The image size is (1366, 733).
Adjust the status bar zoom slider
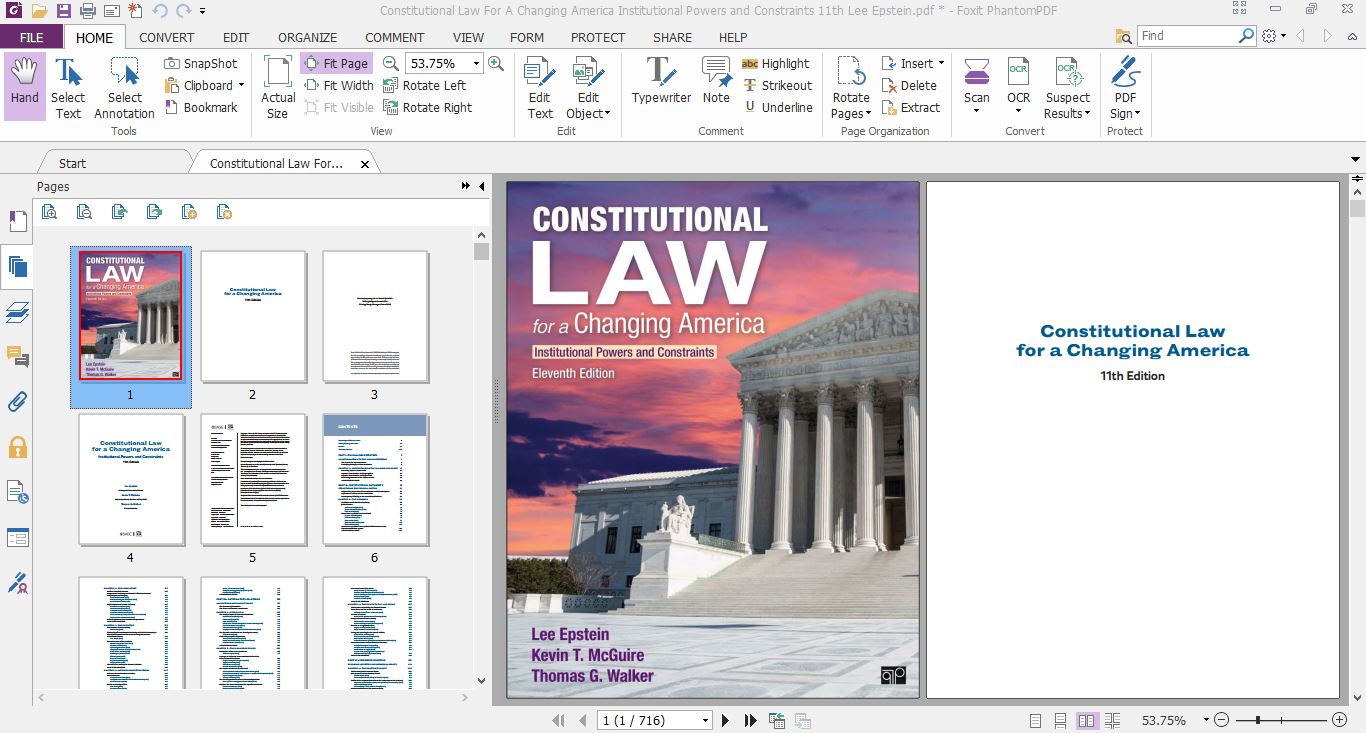click(x=1257, y=720)
